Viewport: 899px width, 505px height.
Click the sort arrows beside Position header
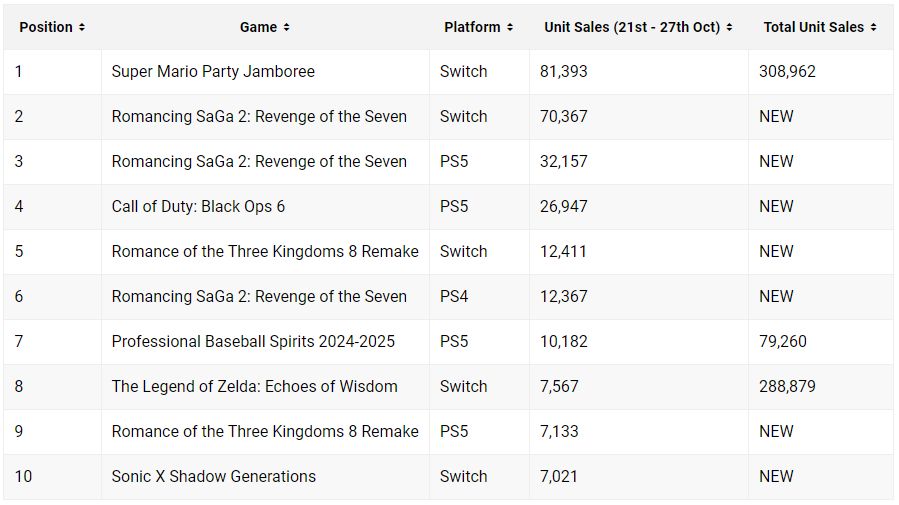[82, 28]
